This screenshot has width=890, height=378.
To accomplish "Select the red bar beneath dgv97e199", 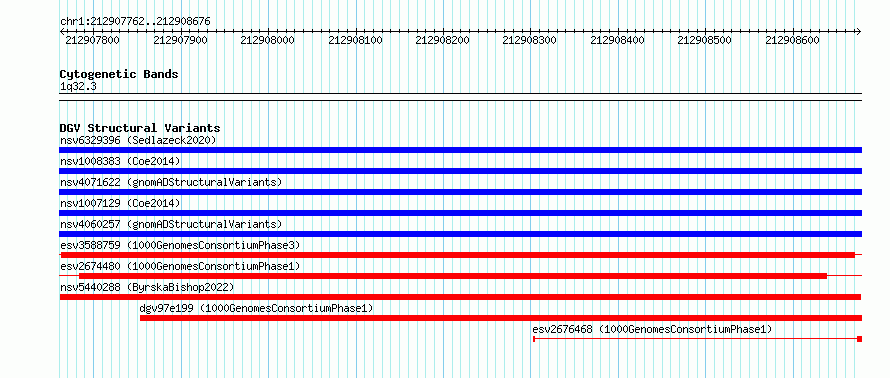I will 501,318.
